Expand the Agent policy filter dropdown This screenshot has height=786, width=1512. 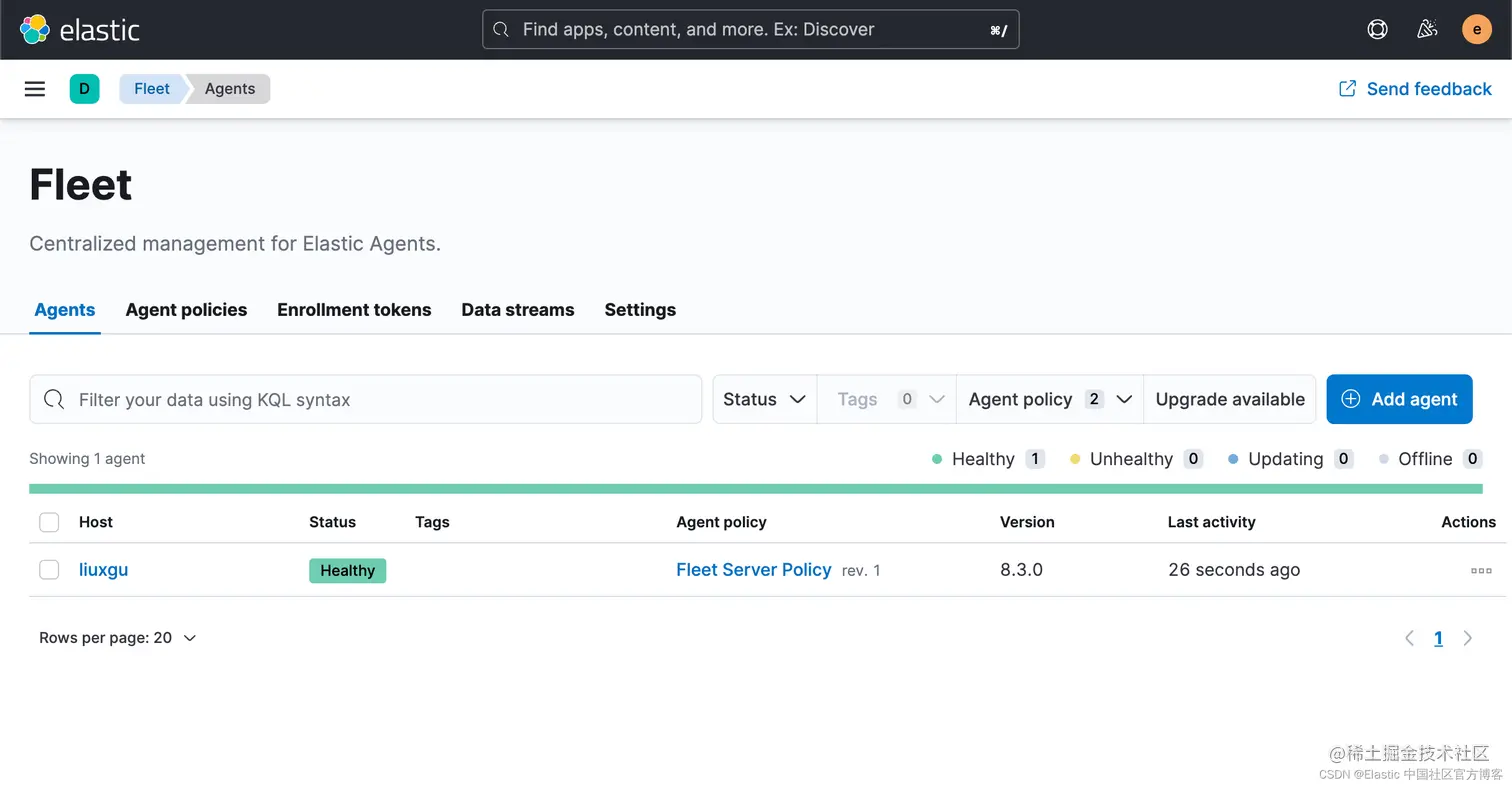click(x=1050, y=399)
